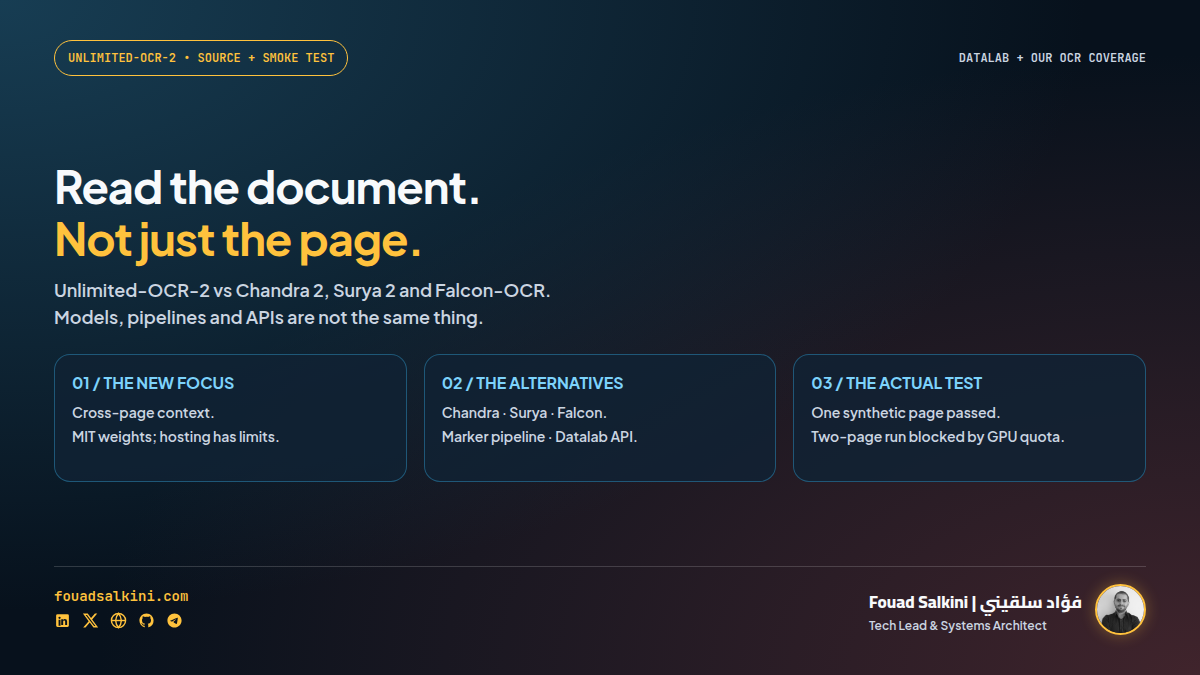Click the 'Cross-page context.' line
This screenshot has width=1200, height=675.
tap(143, 413)
